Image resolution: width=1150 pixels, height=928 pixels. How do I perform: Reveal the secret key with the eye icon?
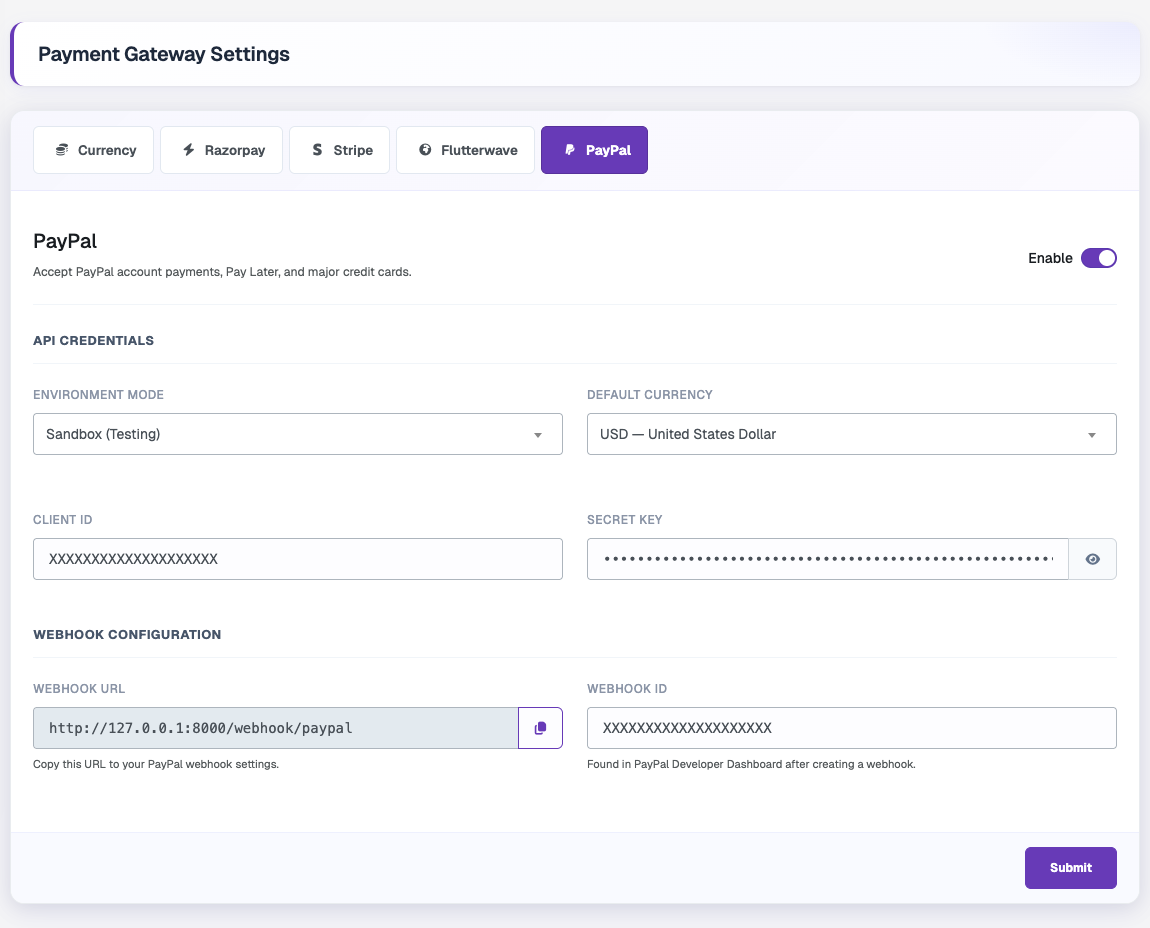1092,559
